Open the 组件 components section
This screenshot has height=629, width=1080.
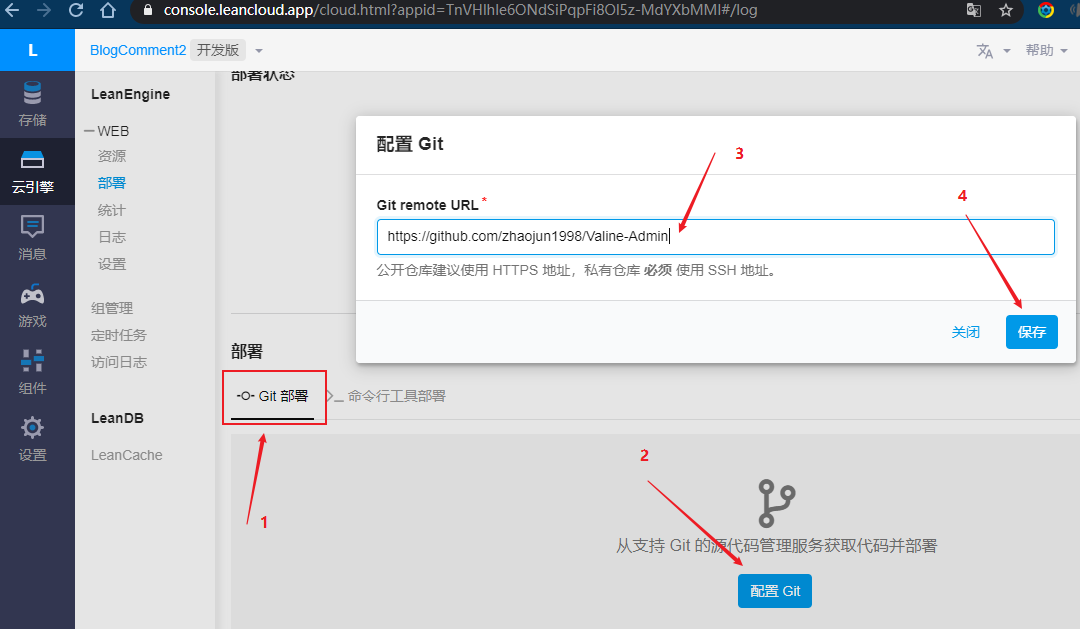pos(32,372)
